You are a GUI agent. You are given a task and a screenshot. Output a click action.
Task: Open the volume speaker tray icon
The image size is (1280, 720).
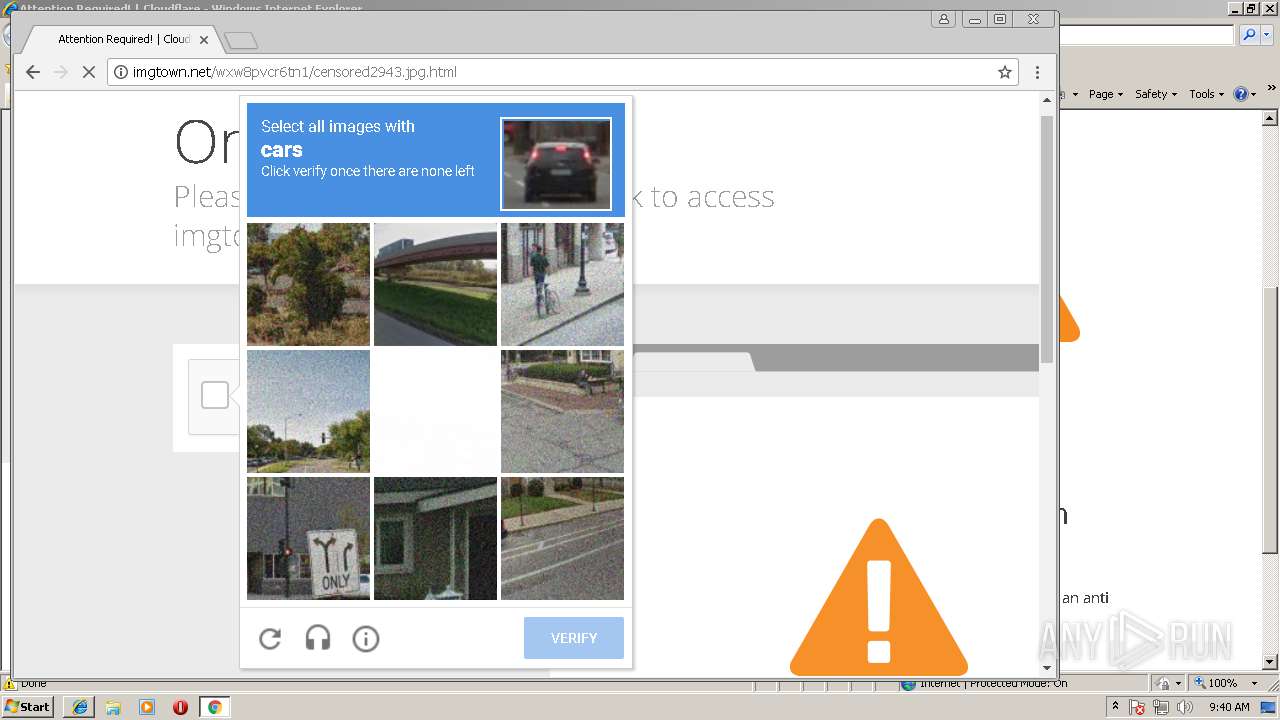(1184, 707)
